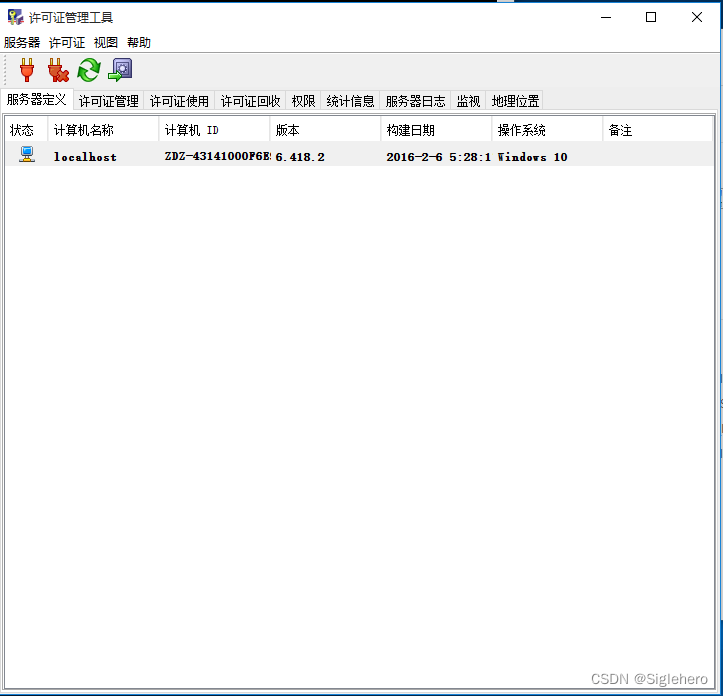Click the green refresh arrows icon

coord(89,70)
